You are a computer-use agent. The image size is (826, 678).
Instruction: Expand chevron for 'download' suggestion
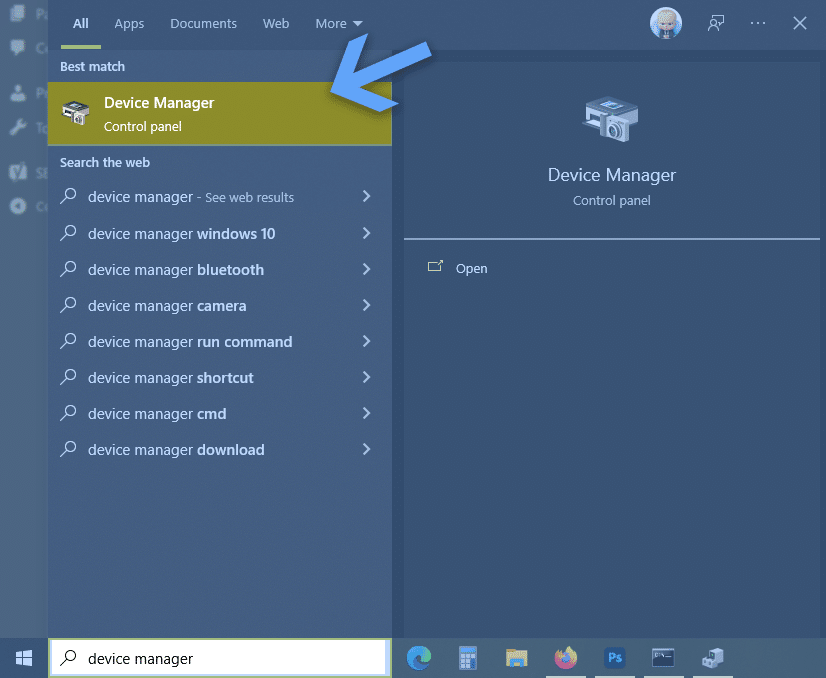(367, 449)
